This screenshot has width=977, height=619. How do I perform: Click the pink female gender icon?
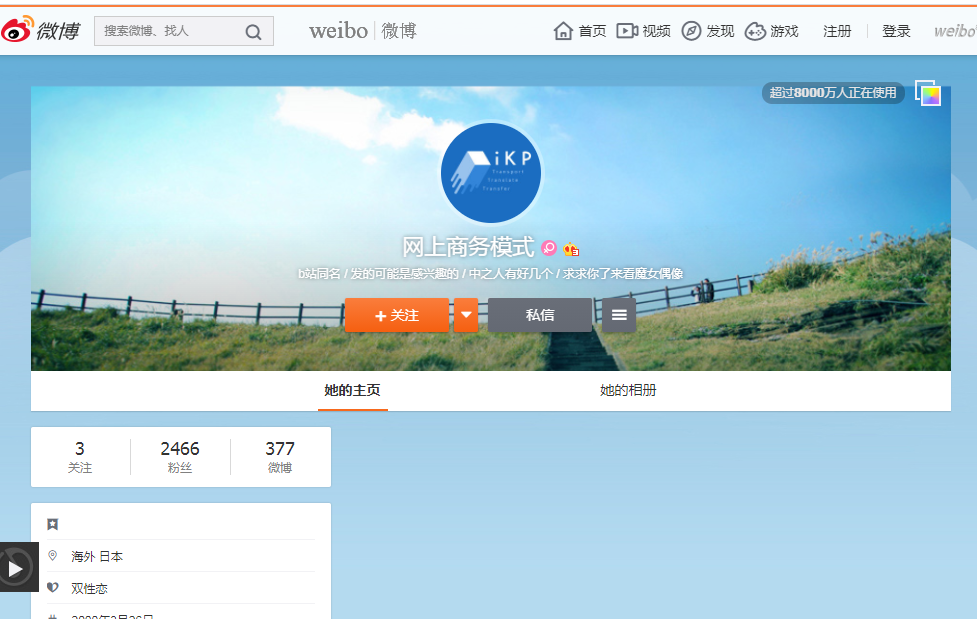[549, 248]
